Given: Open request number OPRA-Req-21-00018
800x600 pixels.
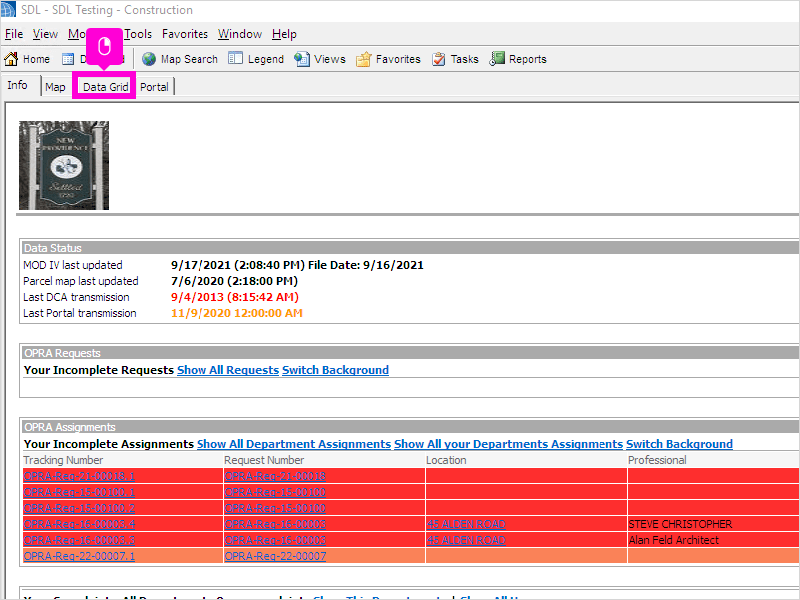Looking at the screenshot, I should (275, 476).
